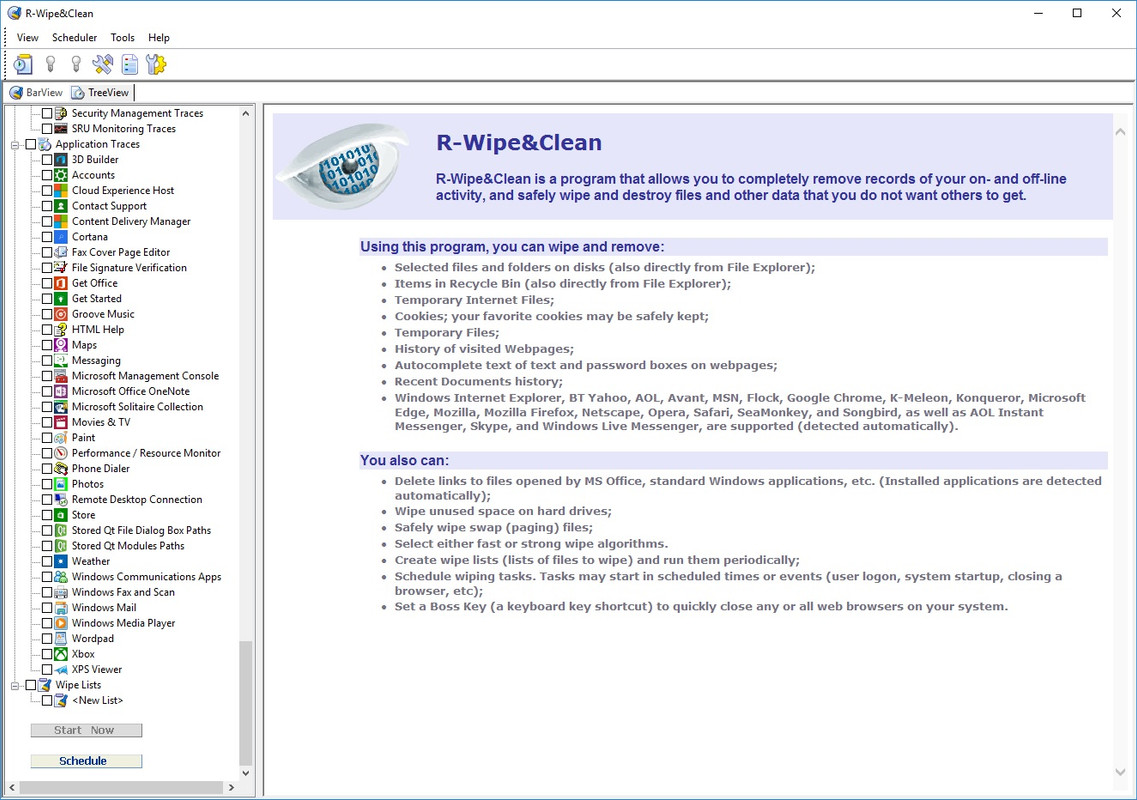This screenshot has width=1137, height=800.
Task: Click the Cortana blue icon
Action: 62,236
